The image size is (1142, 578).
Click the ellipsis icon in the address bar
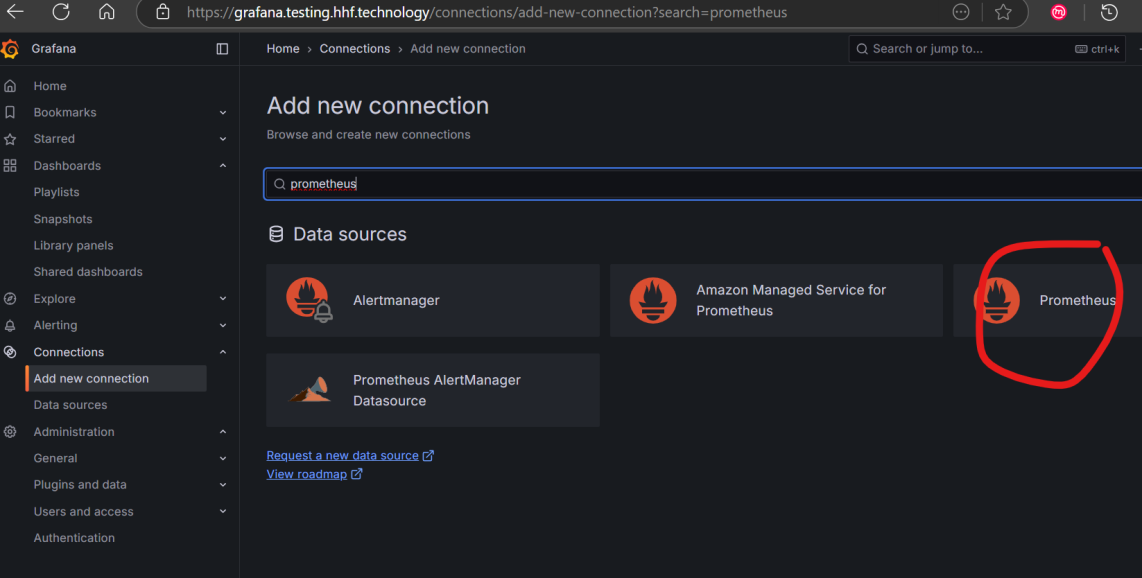point(961,12)
